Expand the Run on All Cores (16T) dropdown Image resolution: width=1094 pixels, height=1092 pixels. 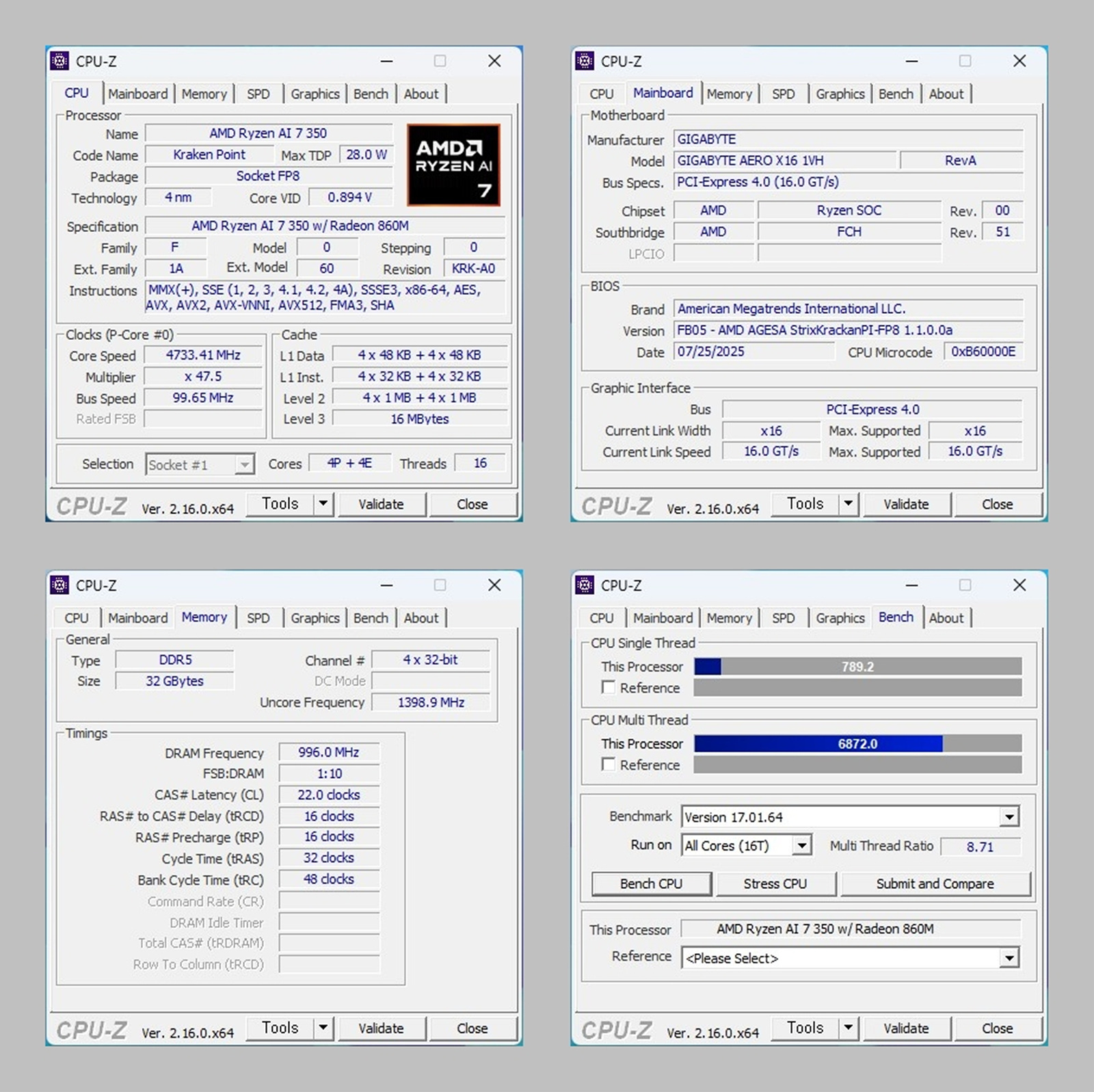point(803,846)
